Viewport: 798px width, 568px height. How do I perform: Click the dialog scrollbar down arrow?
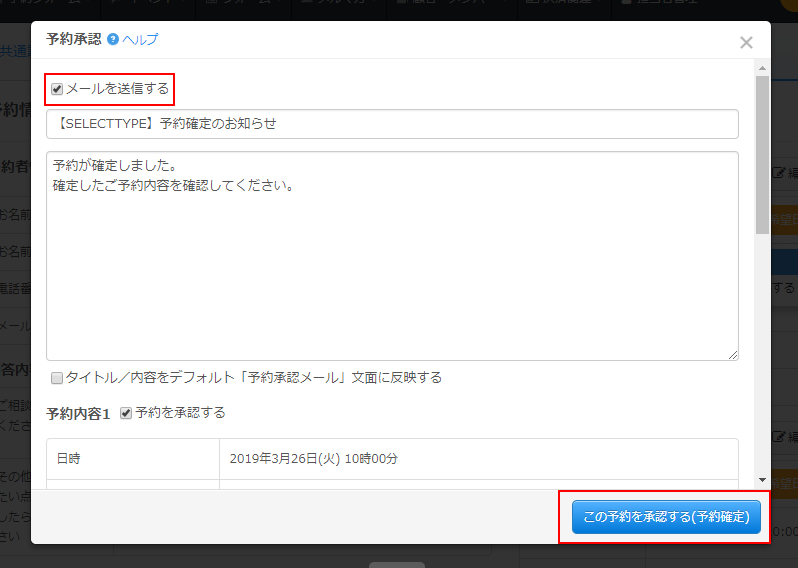pos(762,479)
